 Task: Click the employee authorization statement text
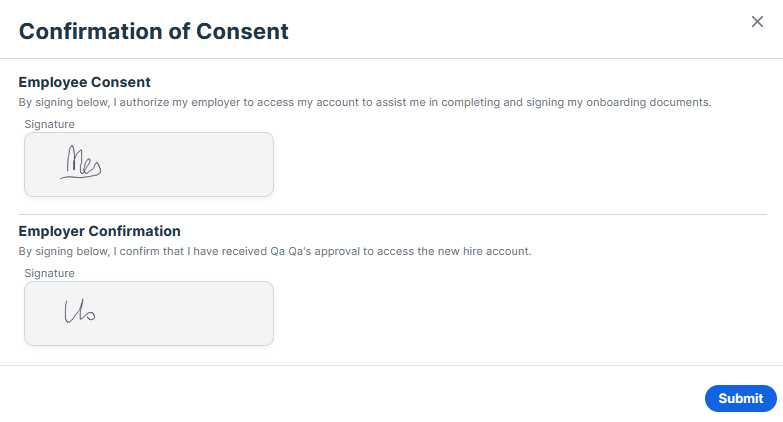click(364, 102)
